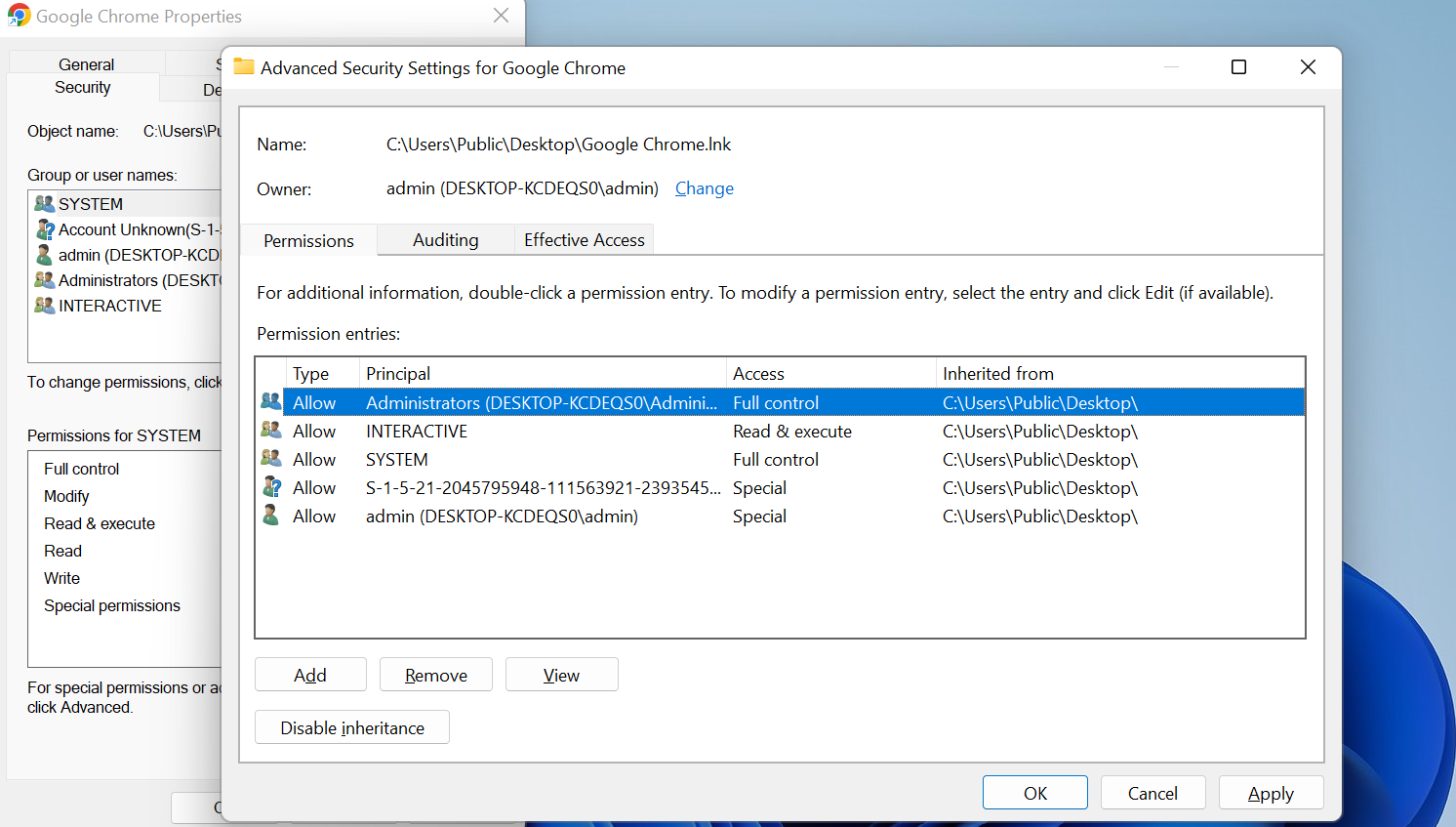Check the Full control permission for SYSTEM
Image resolution: width=1456 pixels, height=827 pixels.
pos(81,468)
